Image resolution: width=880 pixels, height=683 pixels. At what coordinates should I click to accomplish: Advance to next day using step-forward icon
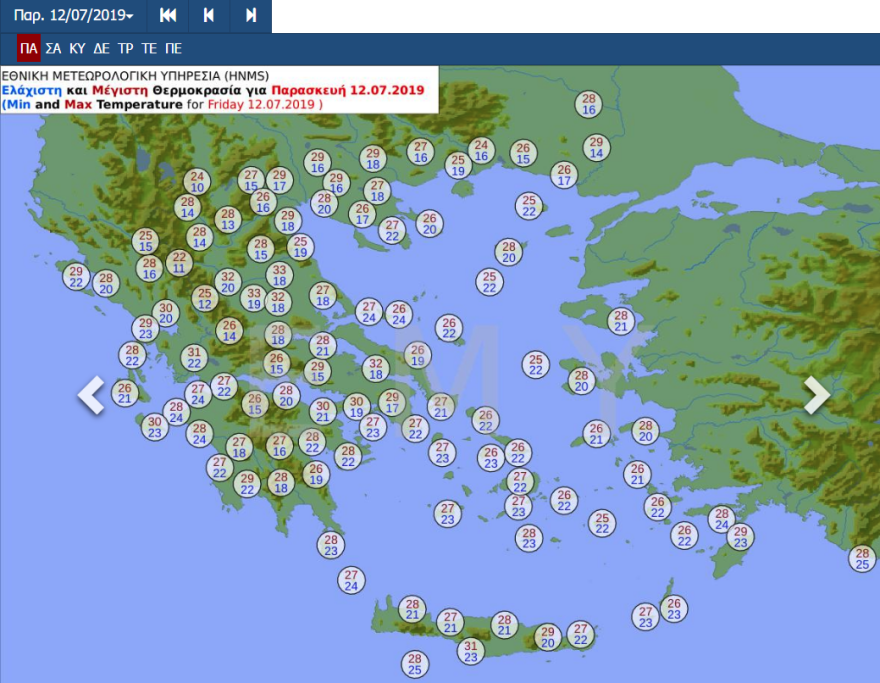[x=250, y=16]
